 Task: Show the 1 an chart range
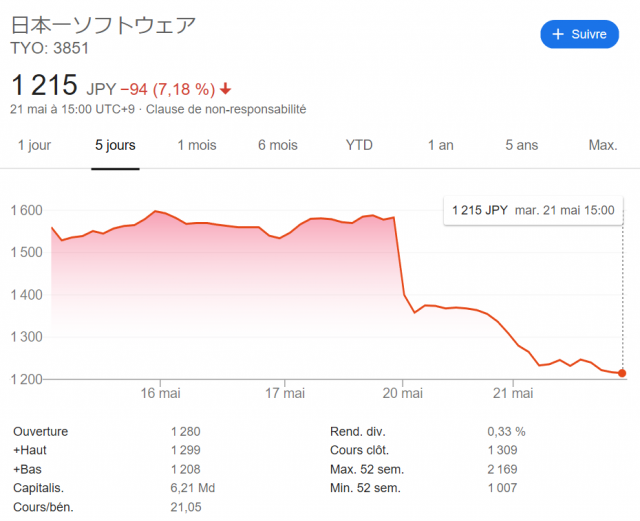(440, 145)
